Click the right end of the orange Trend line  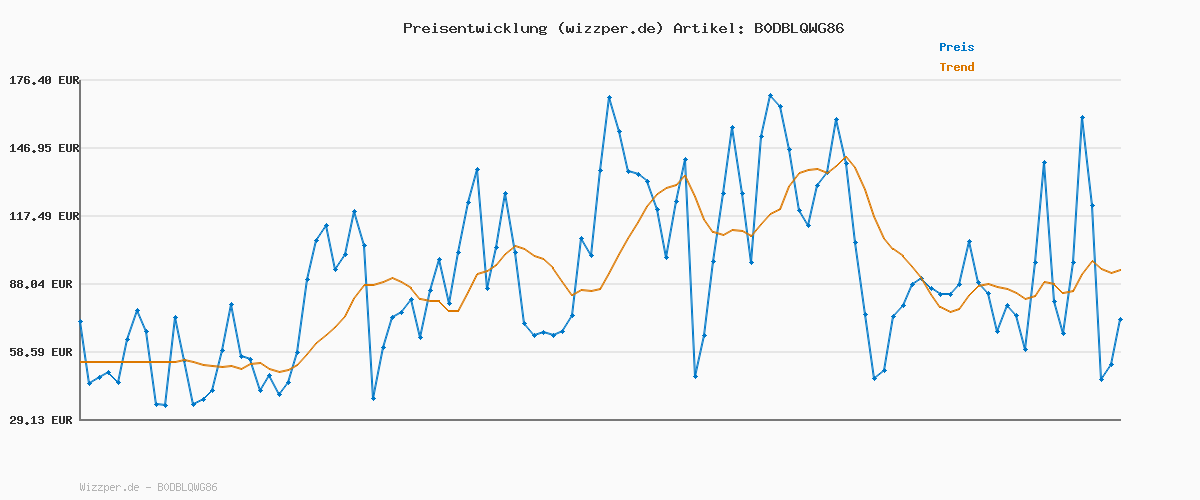coord(1120,269)
